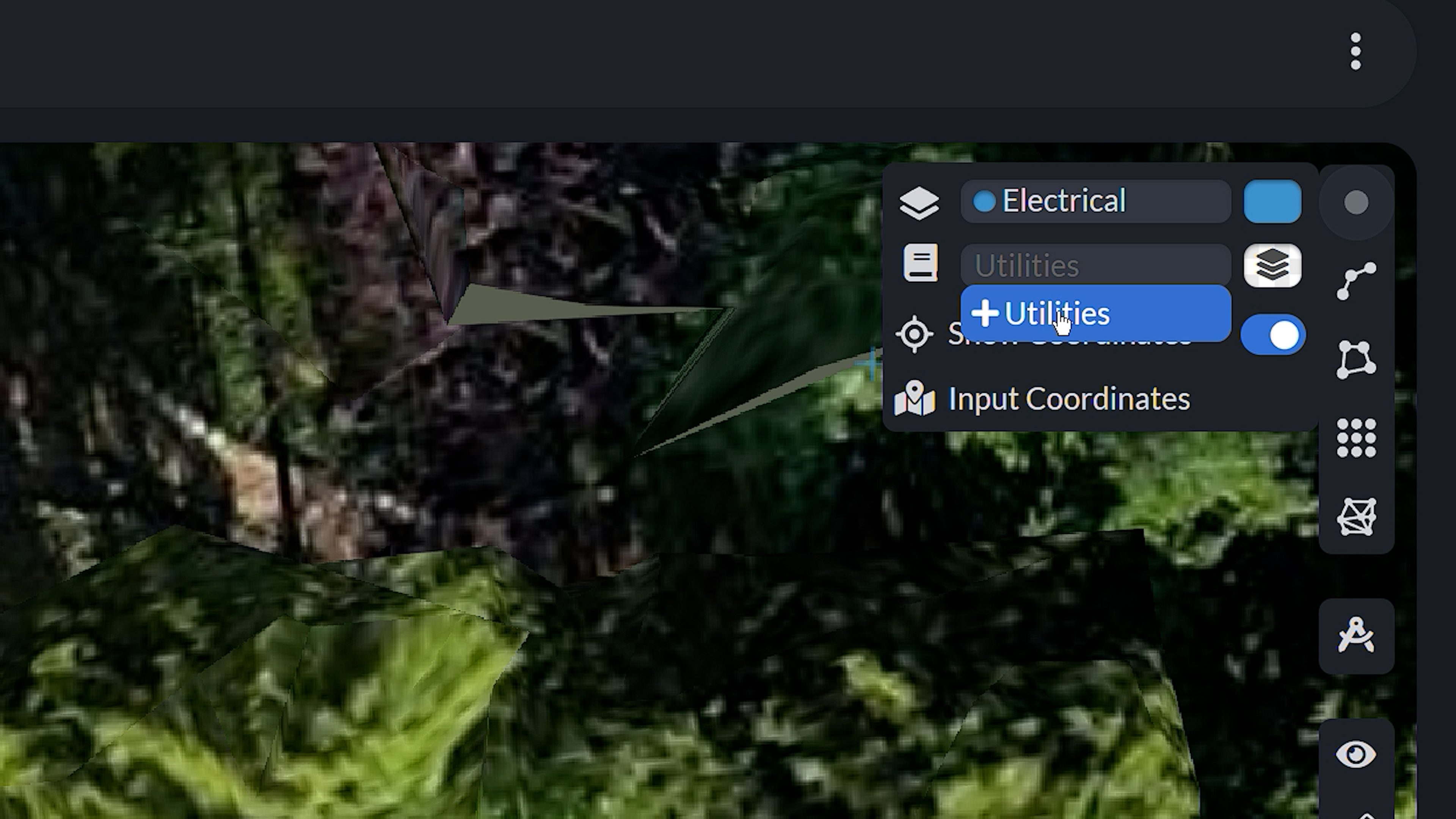Expand the Utilities layer dropdown
1456x819 pixels.
1271,264
